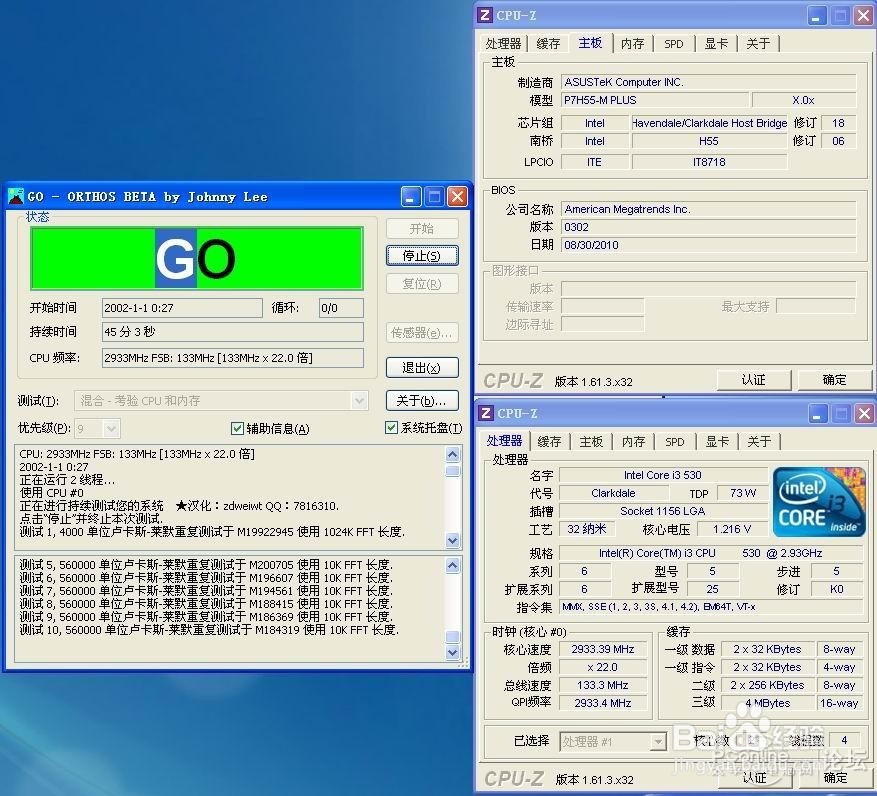The width and height of the screenshot is (877, 796).
Task: Click 确定 in bottom CPU-Z window
Action: pos(834,778)
